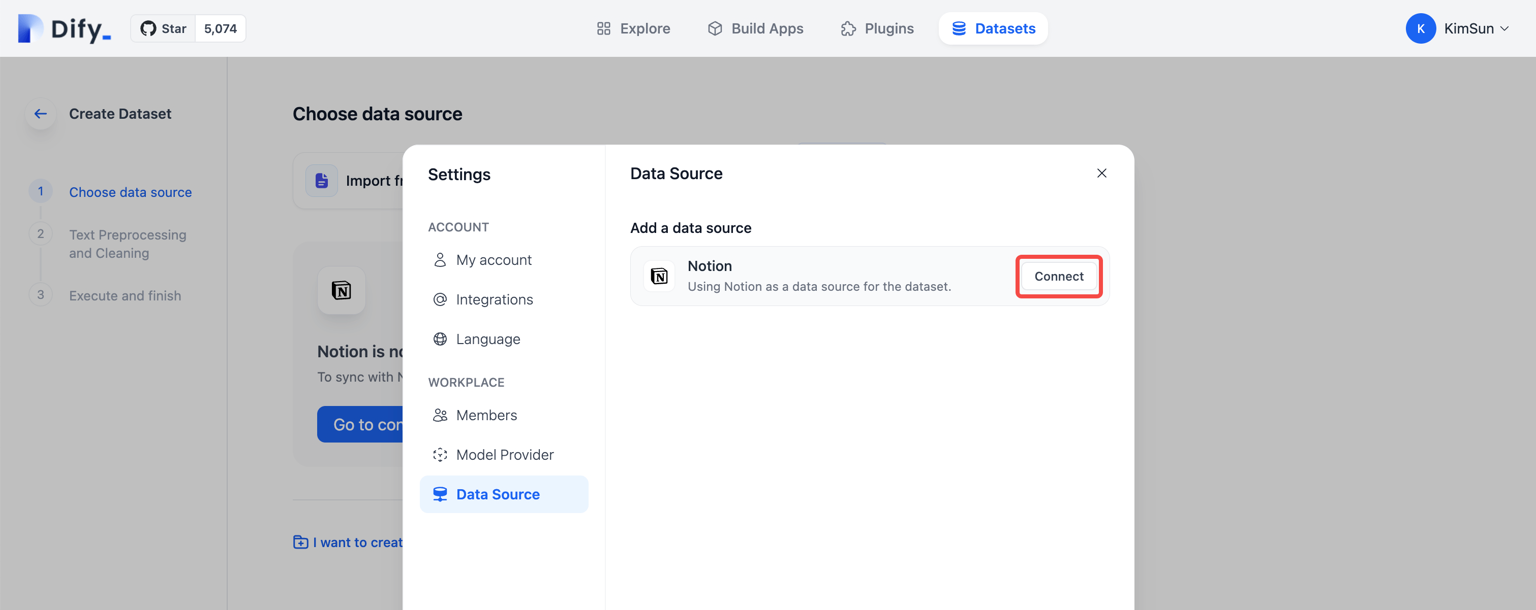Click the back arrow beside Create Dataset

coord(40,114)
